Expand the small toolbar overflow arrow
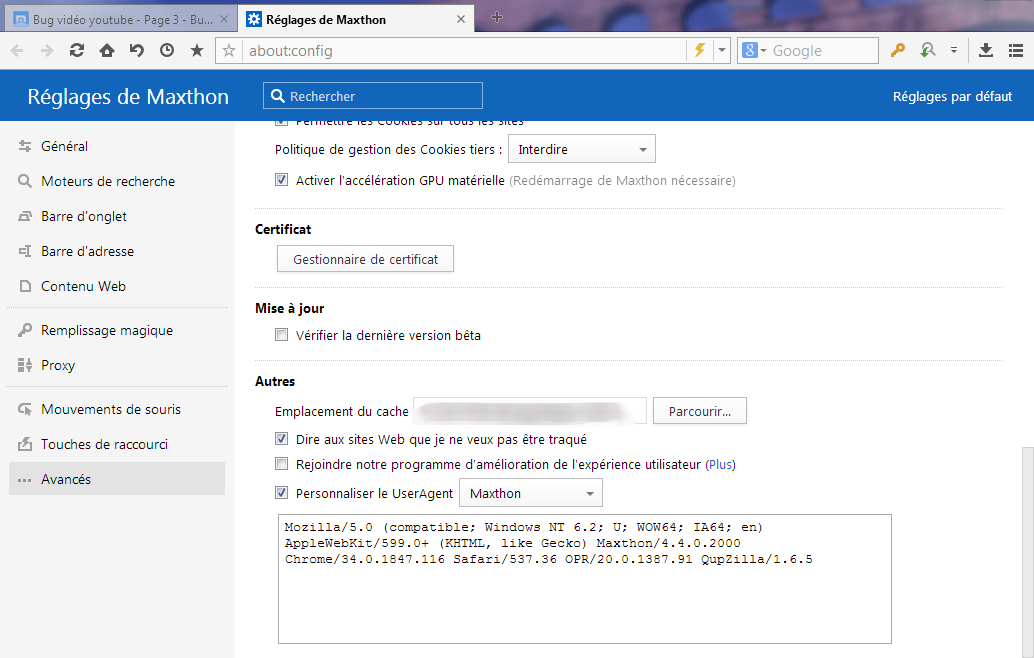 click(x=954, y=50)
